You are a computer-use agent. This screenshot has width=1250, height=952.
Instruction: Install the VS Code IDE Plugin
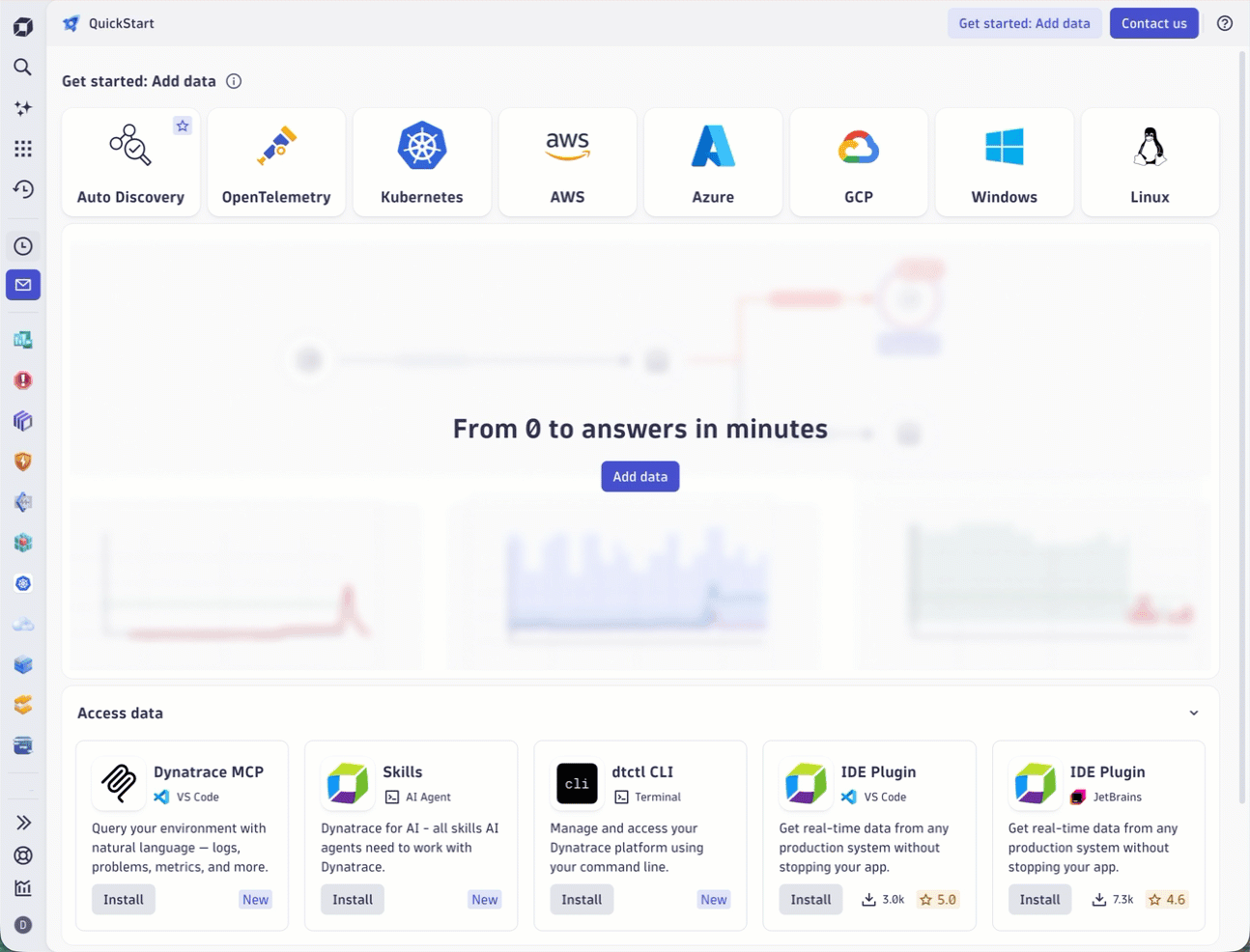pyautogui.click(x=810, y=899)
